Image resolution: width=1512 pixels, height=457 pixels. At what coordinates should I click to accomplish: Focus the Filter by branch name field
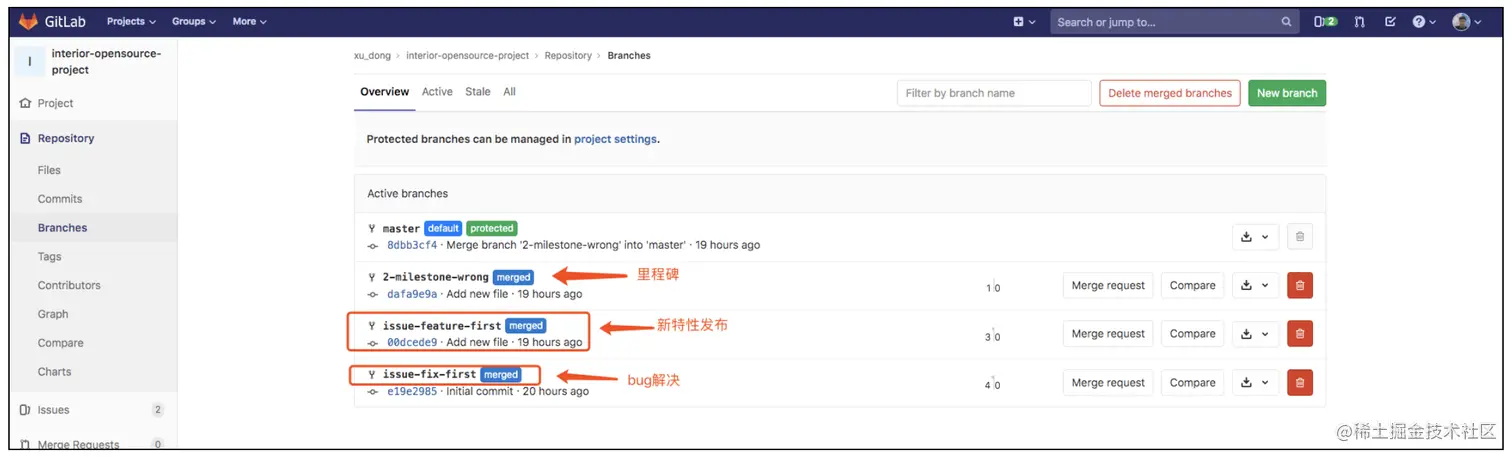(x=994, y=93)
